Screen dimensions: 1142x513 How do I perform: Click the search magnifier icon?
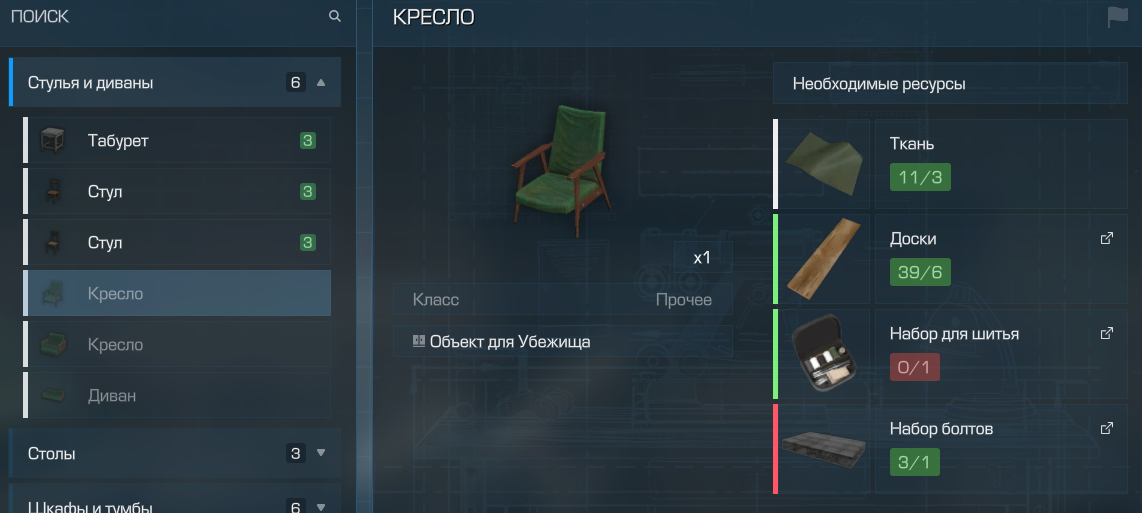click(334, 16)
